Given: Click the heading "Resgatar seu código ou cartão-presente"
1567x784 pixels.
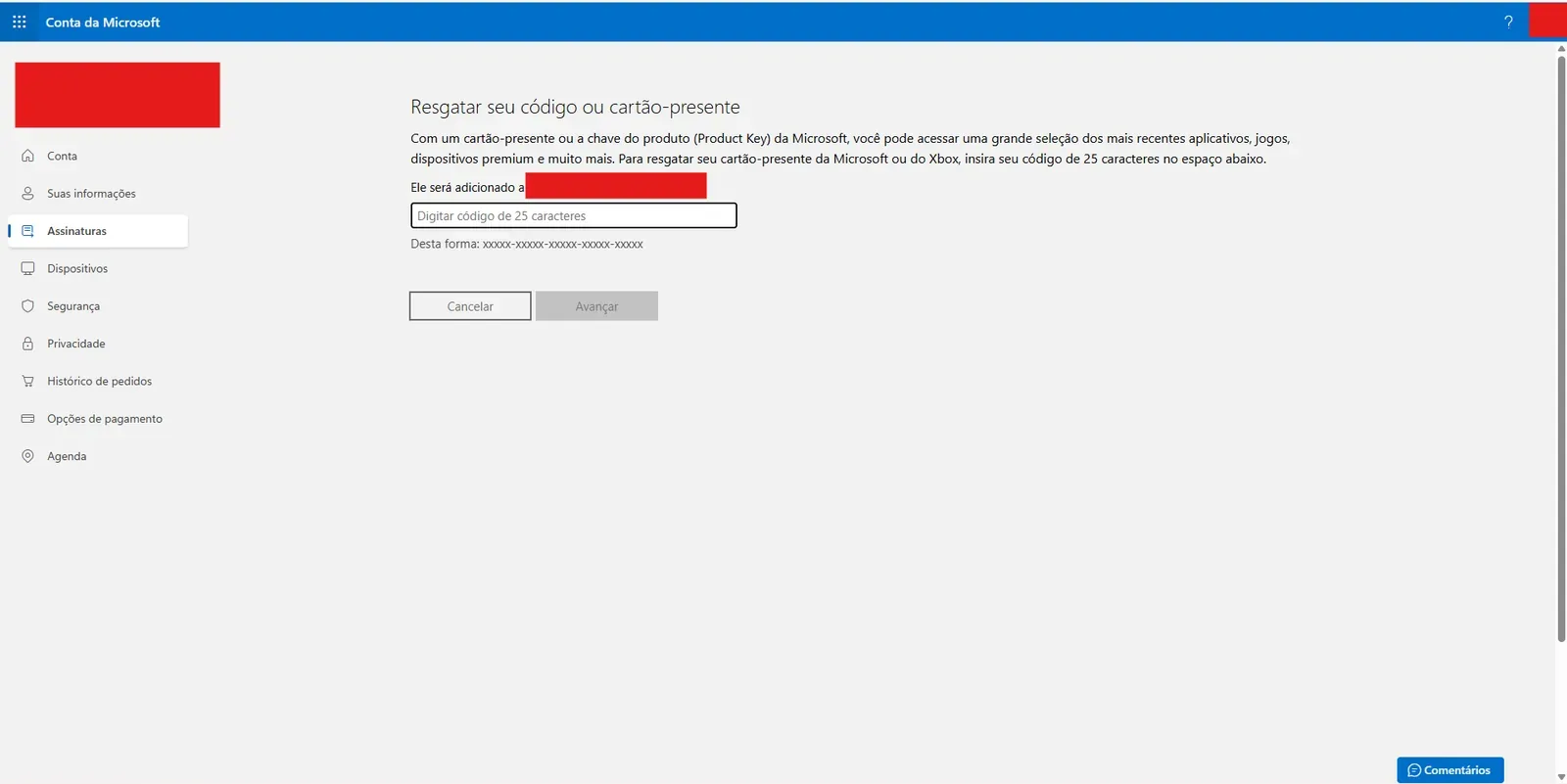Looking at the screenshot, I should [575, 107].
